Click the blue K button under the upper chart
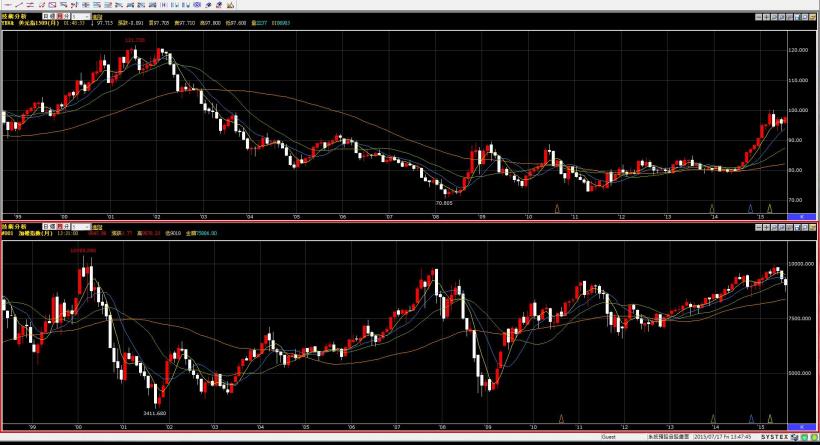 pos(801,216)
